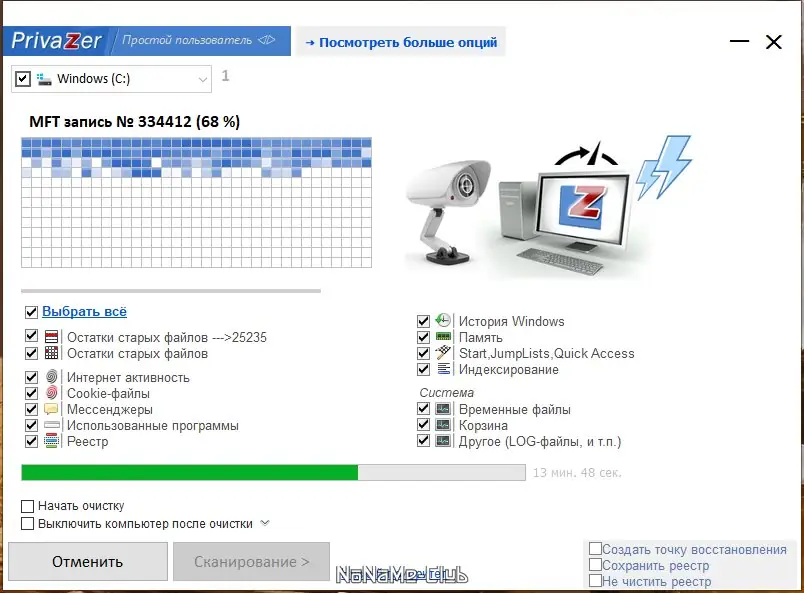Image resolution: width=804 pixels, height=593 pixels.
Task: Click the monitor icon for Временные файлы
Action: pyautogui.click(x=443, y=409)
